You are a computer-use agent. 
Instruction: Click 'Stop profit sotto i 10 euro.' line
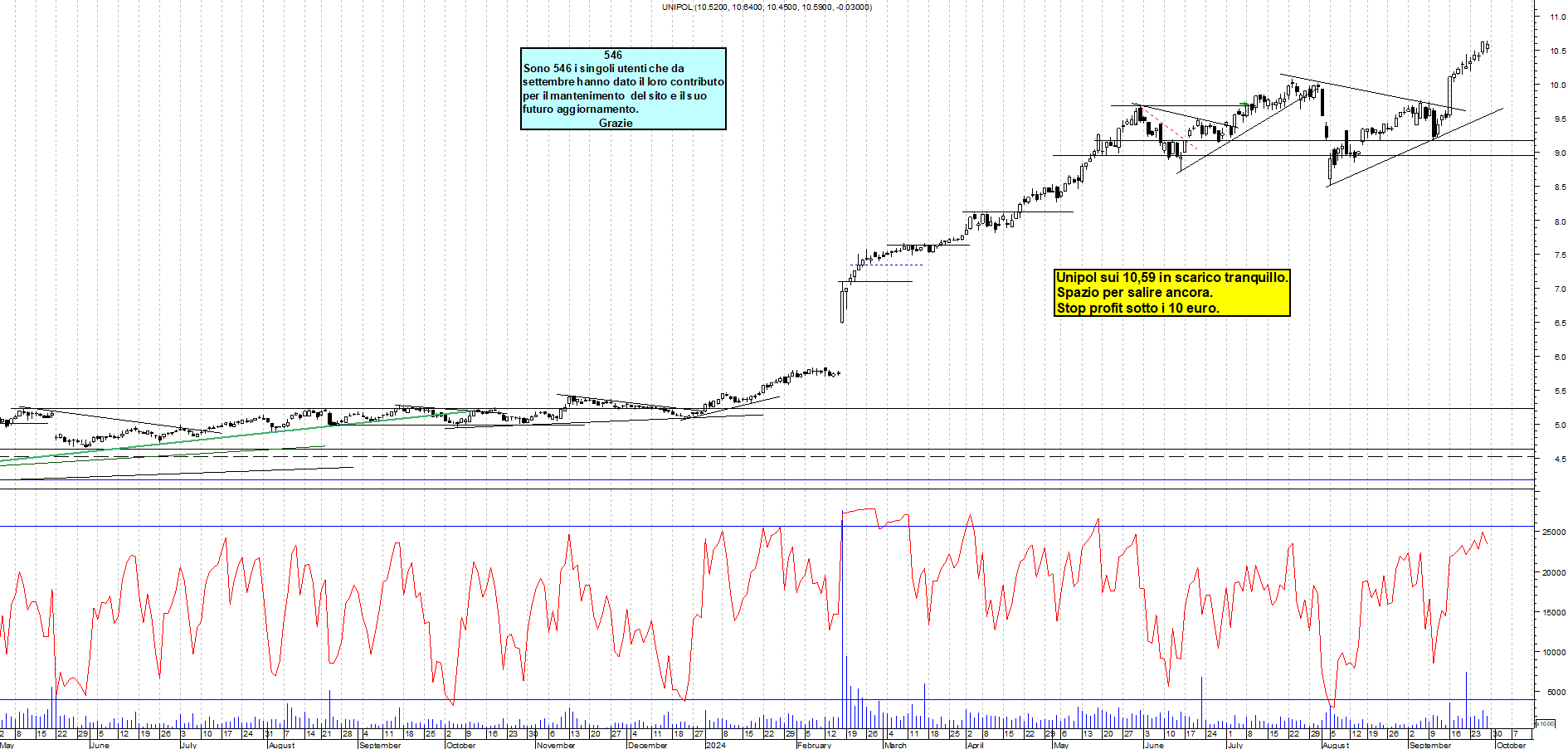[1137, 308]
